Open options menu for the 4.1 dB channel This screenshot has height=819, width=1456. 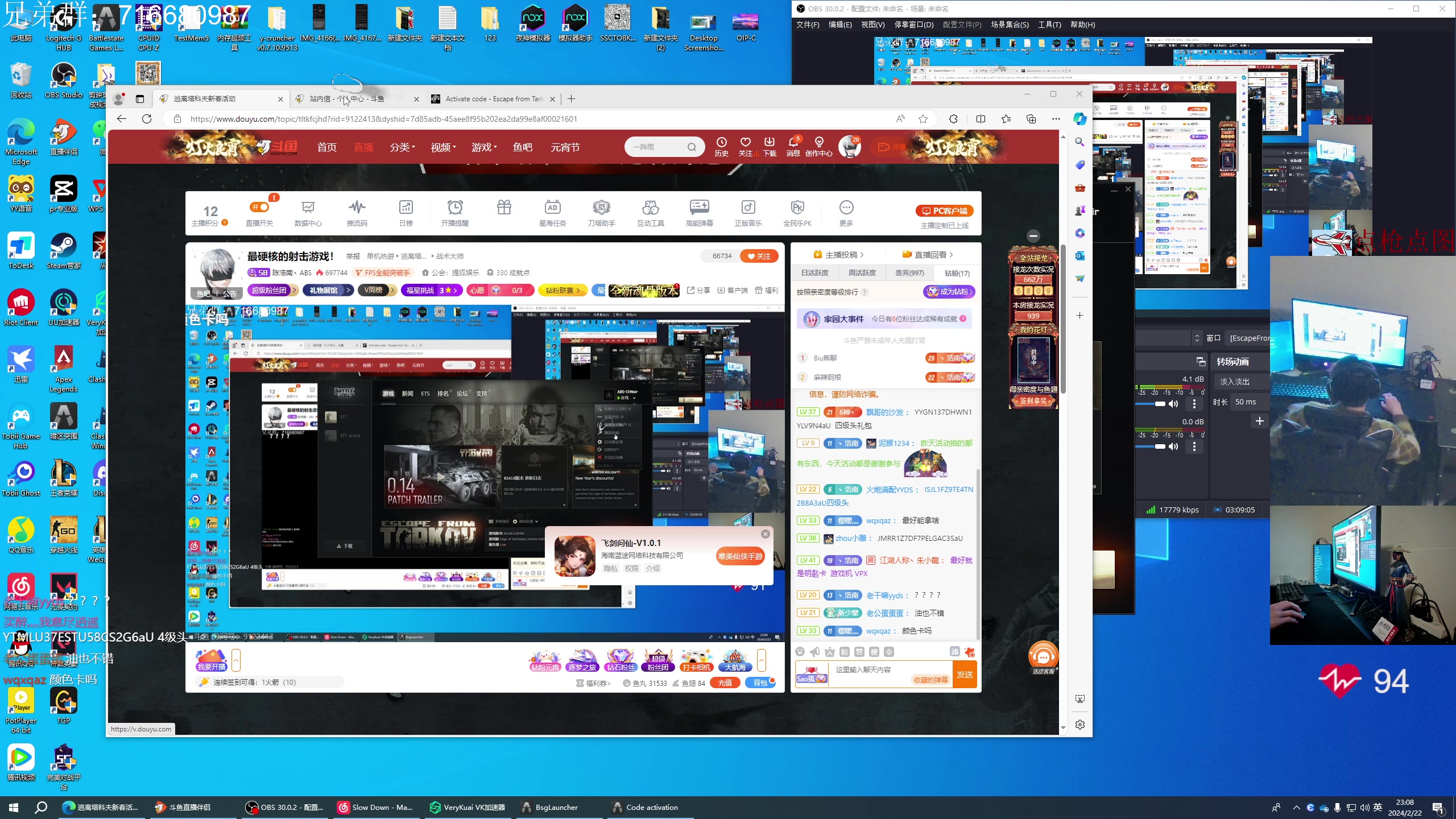(x=1194, y=404)
